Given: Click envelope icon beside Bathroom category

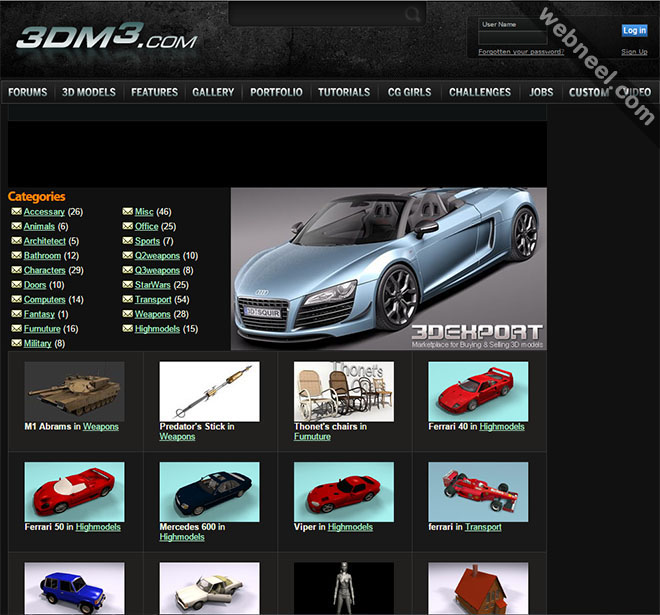Looking at the screenshot, I should 16,255.
